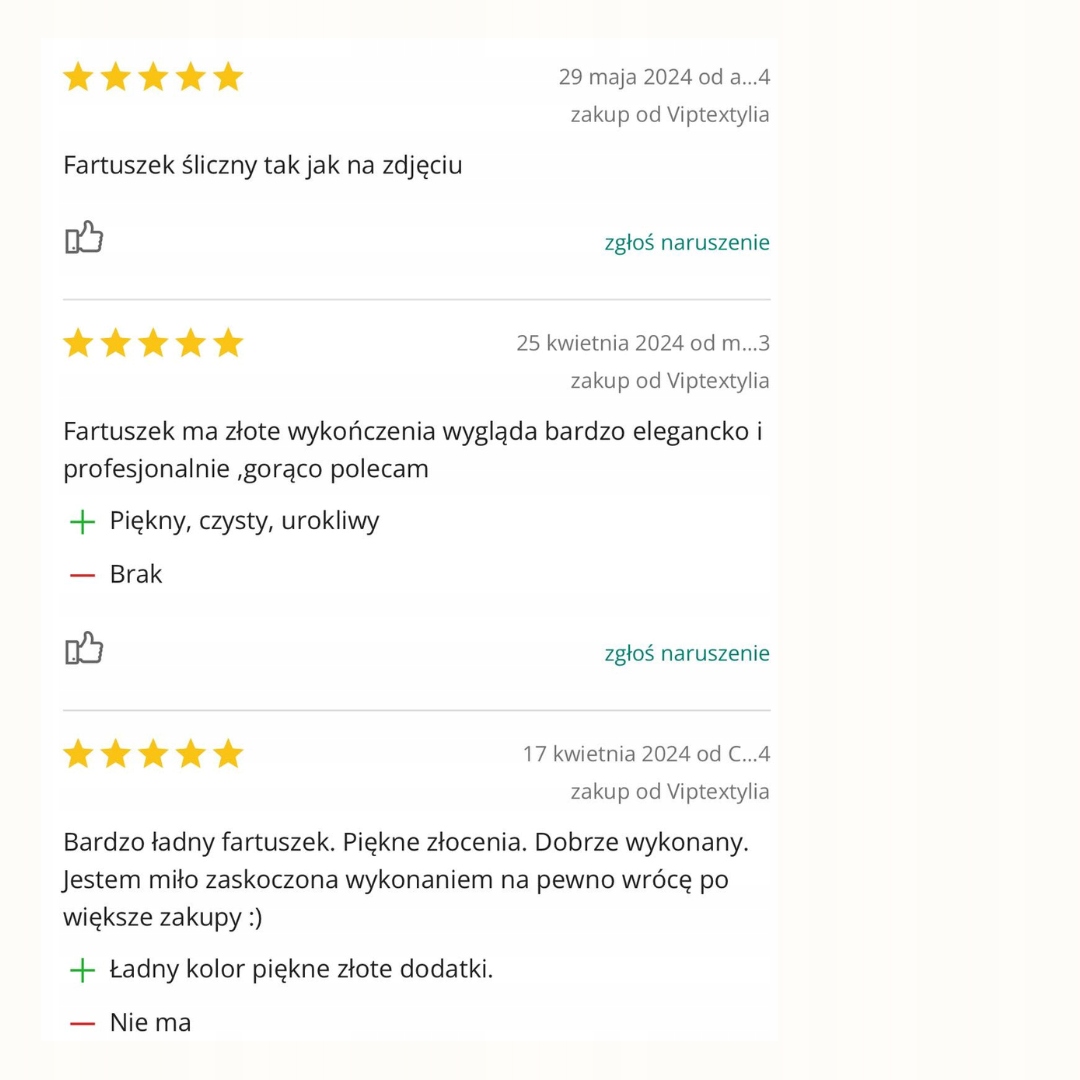1080x1080 pixels.
Task: Select "zakup od Viptextylia" under 17 kwietnia review
Action: pos(670,791)
